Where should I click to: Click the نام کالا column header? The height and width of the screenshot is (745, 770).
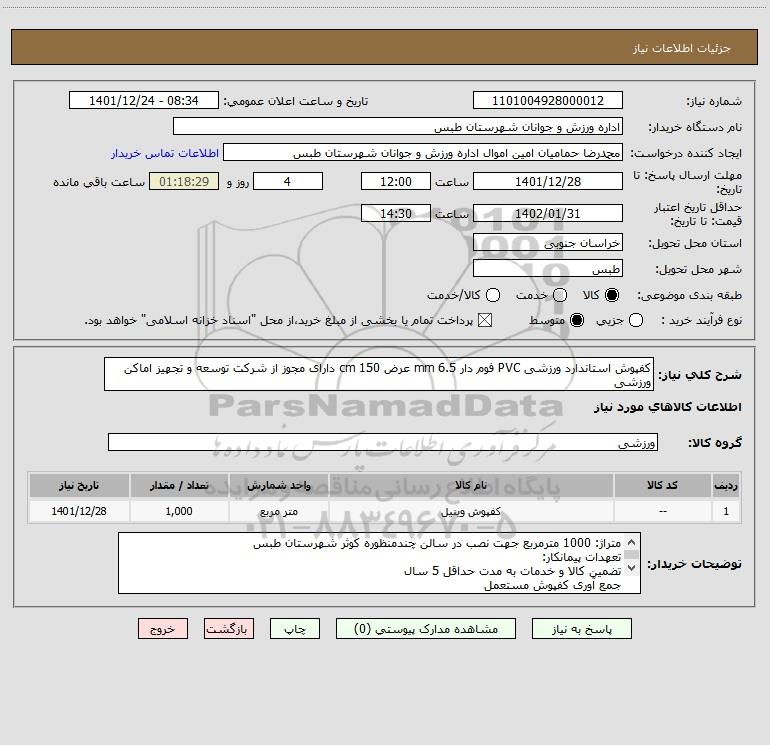pos(471,485)
